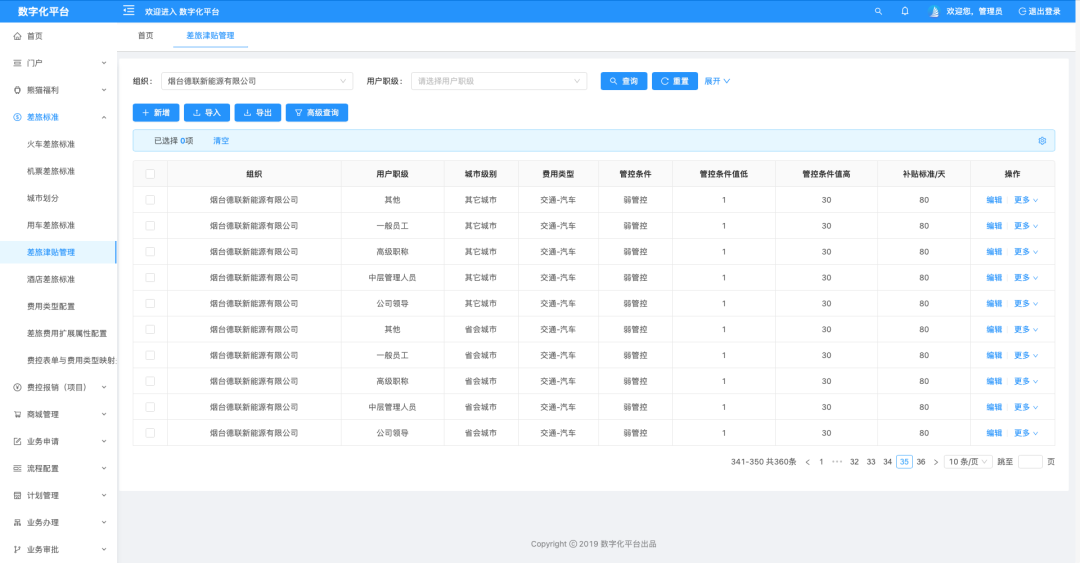
Task: Click the 商城管理 cart icon
Action: point(17,414)
